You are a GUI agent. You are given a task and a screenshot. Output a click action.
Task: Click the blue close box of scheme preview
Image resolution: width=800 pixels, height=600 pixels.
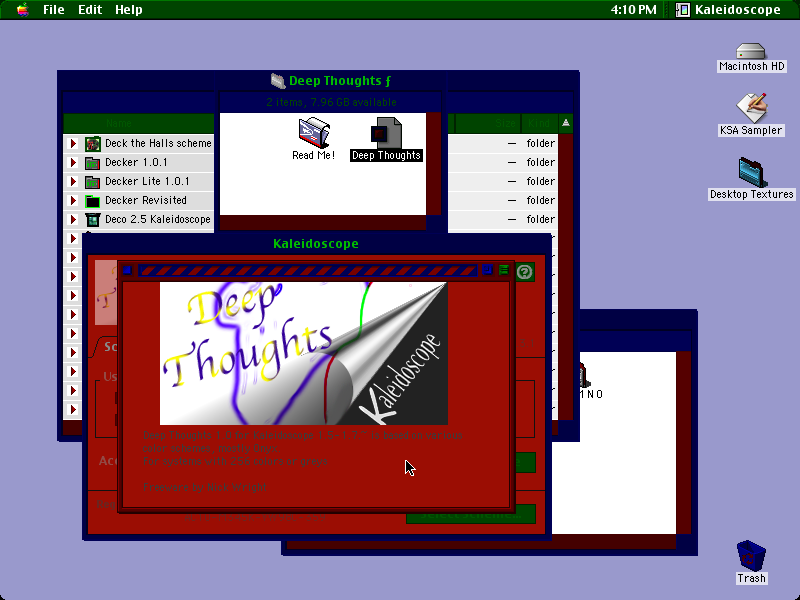pos(128,270)
